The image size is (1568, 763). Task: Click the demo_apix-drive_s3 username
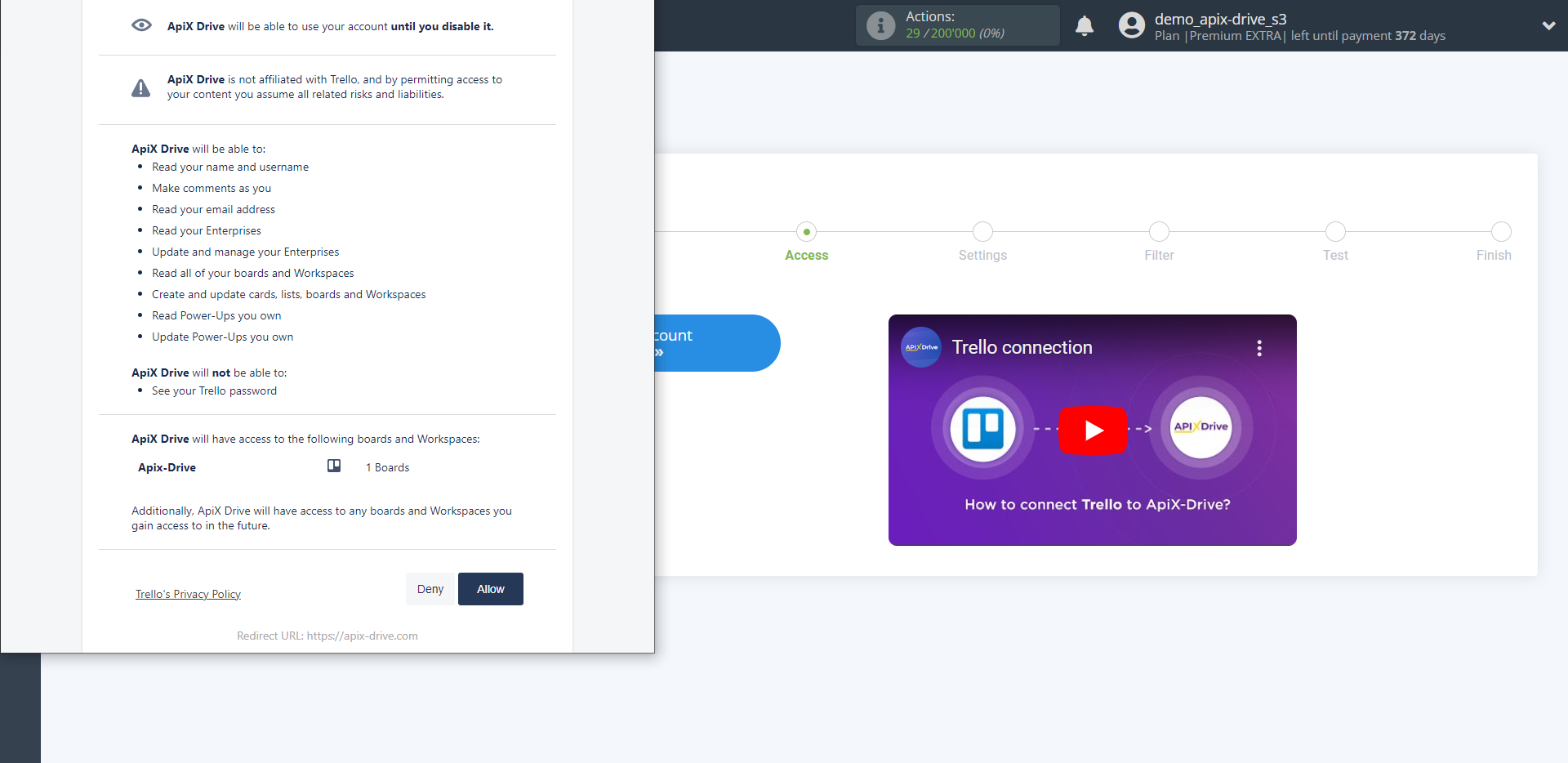coord(1220,19)
